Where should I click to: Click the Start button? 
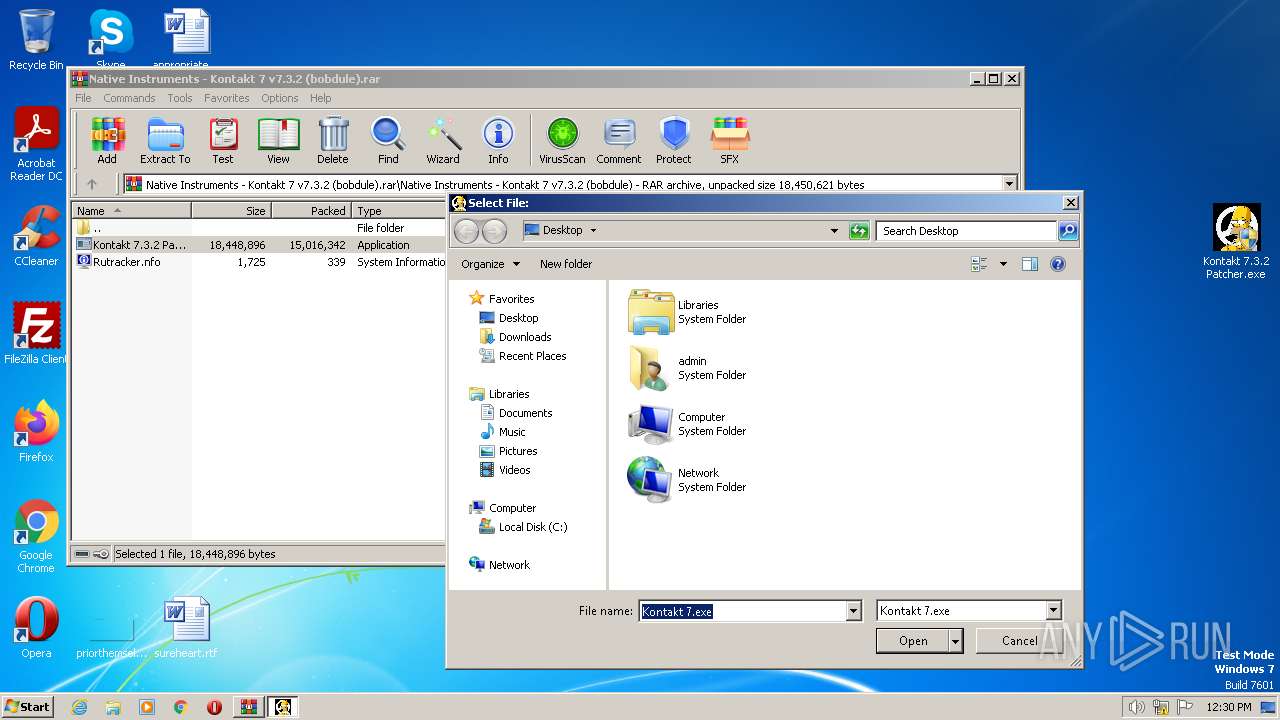[28, 707]
